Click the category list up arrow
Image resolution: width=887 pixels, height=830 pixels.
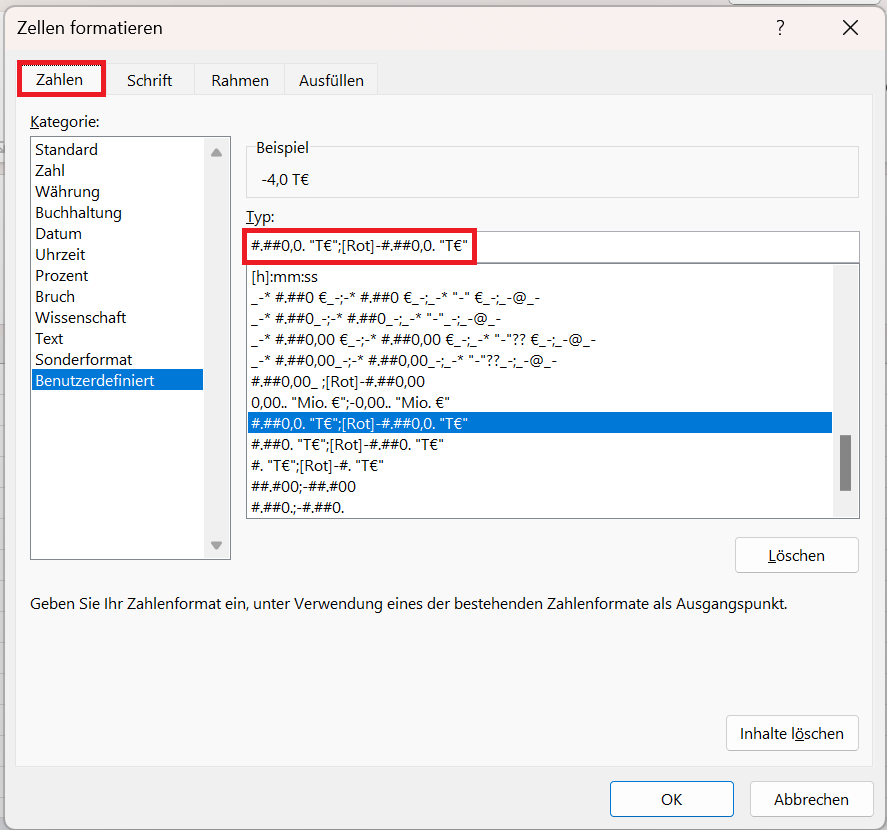(216, 153)
